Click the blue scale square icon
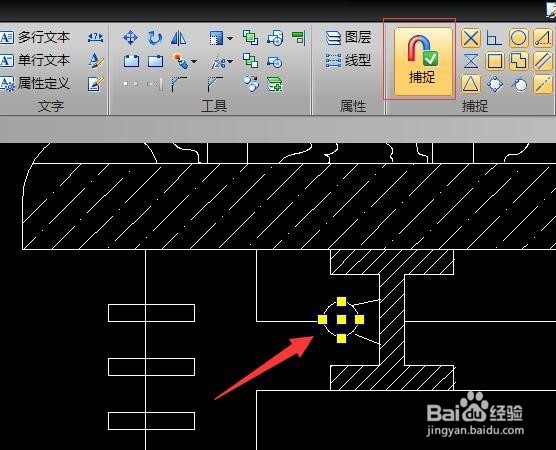The width and height of the screenshot is (556, 450). [216, 38]
